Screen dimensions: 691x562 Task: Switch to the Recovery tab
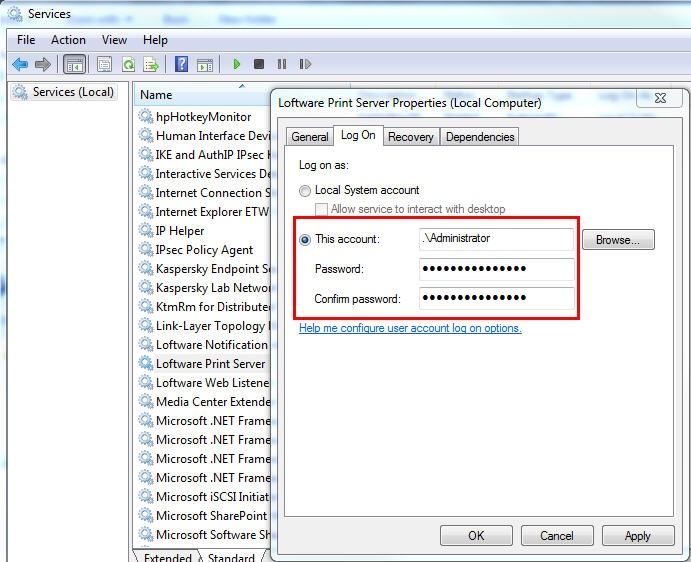(411, 137)
